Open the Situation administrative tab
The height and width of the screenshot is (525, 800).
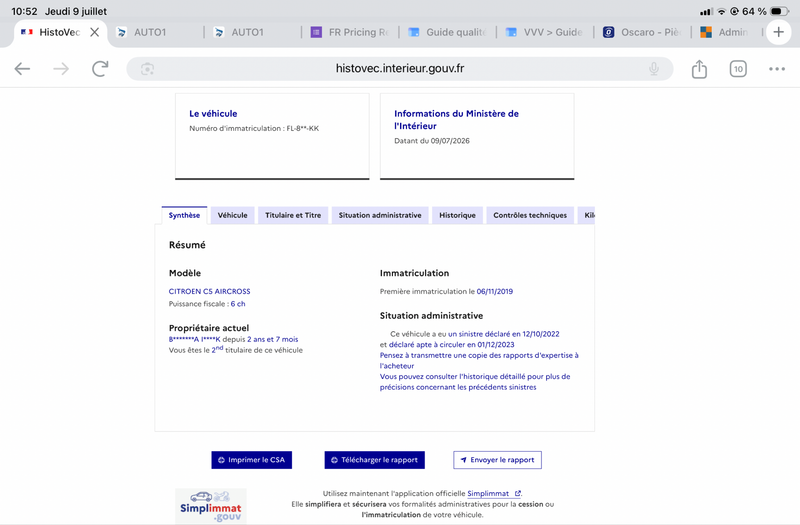coord(380,215)
